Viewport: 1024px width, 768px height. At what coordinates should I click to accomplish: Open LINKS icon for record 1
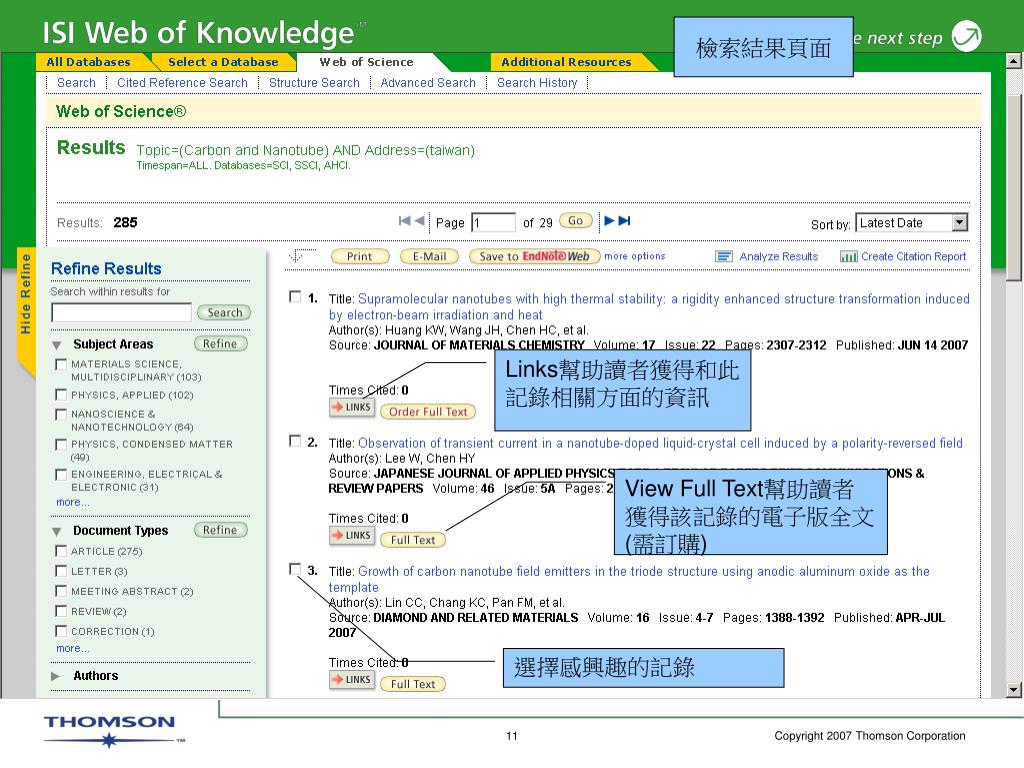tap(352, 408)
